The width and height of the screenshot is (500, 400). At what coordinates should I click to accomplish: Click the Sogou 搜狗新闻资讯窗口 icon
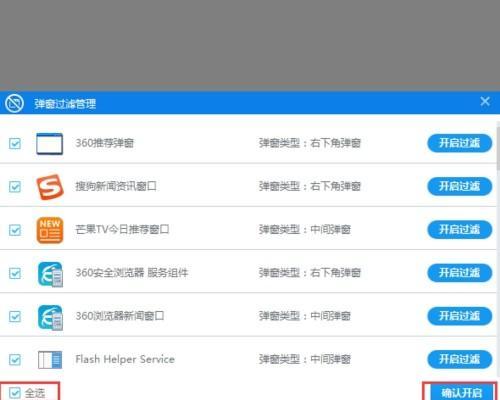[50, 187]
